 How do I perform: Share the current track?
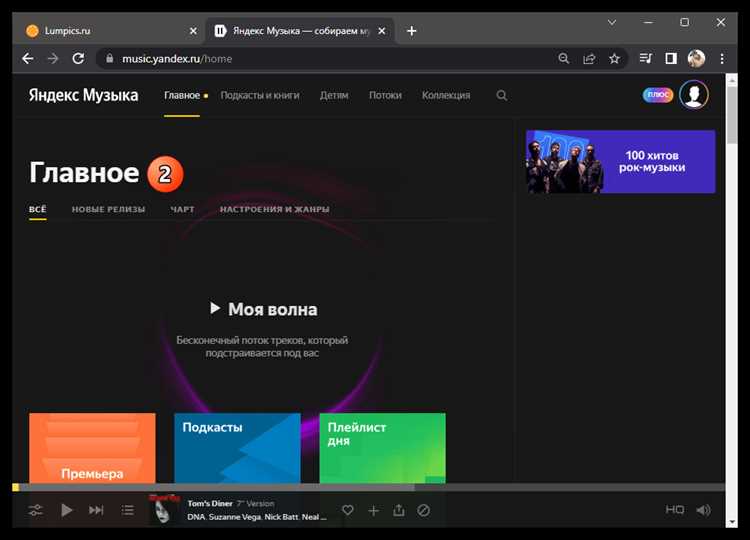click(x=398, y=510)
